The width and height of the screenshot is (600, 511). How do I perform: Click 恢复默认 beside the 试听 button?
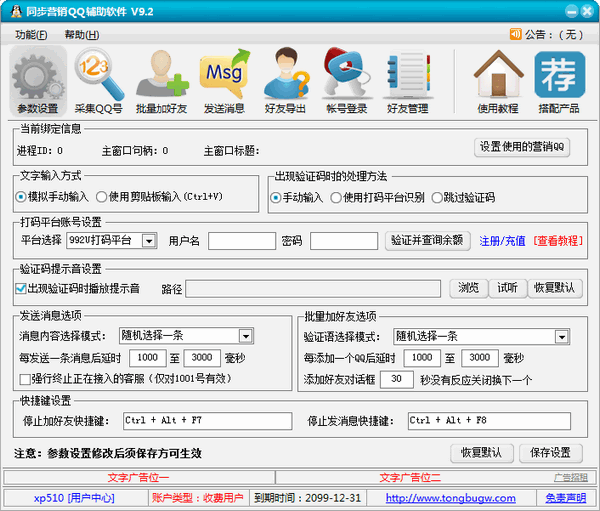coord(555,288)
